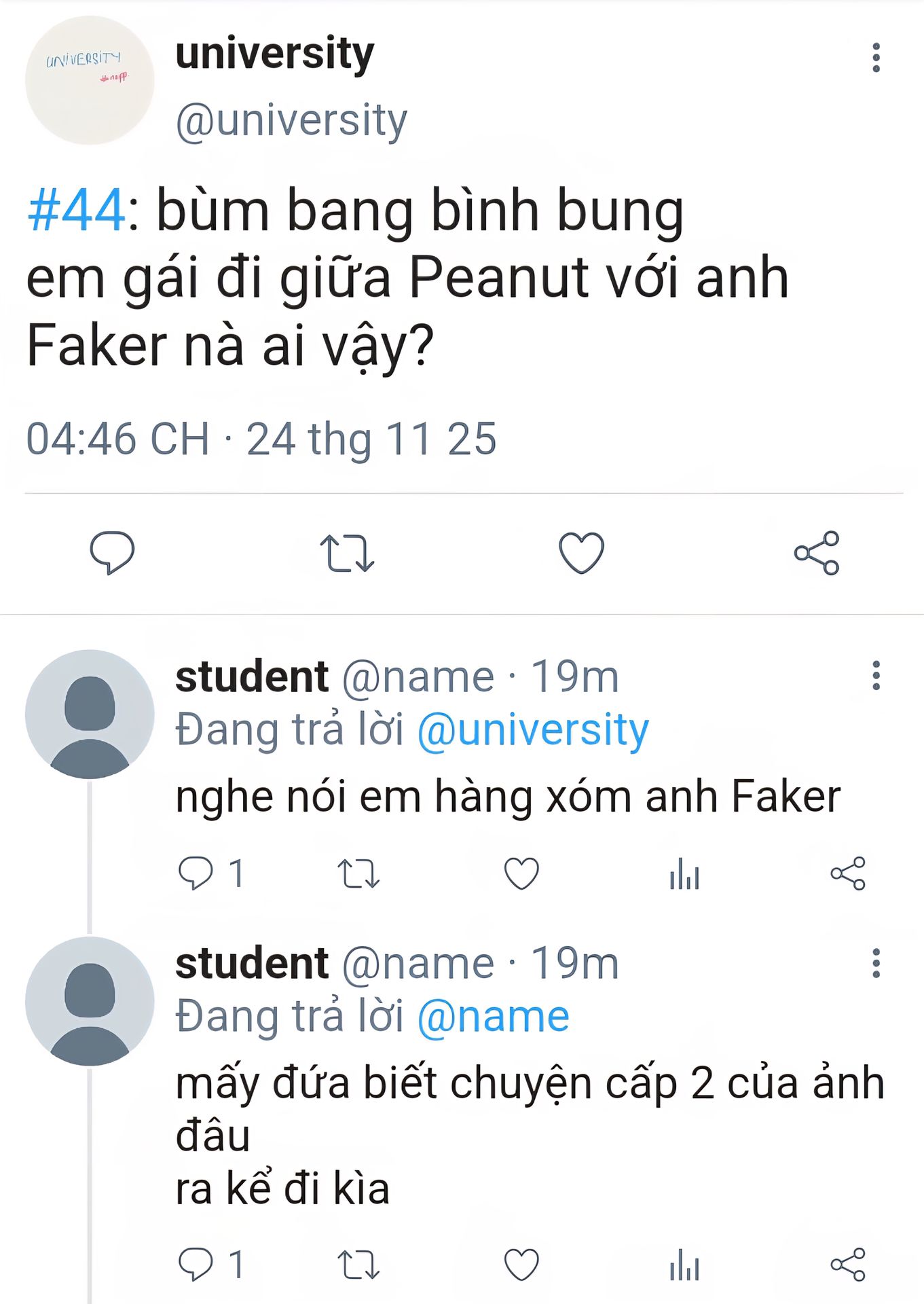
Task: Click the @university mention link
Action: point(533,731)
